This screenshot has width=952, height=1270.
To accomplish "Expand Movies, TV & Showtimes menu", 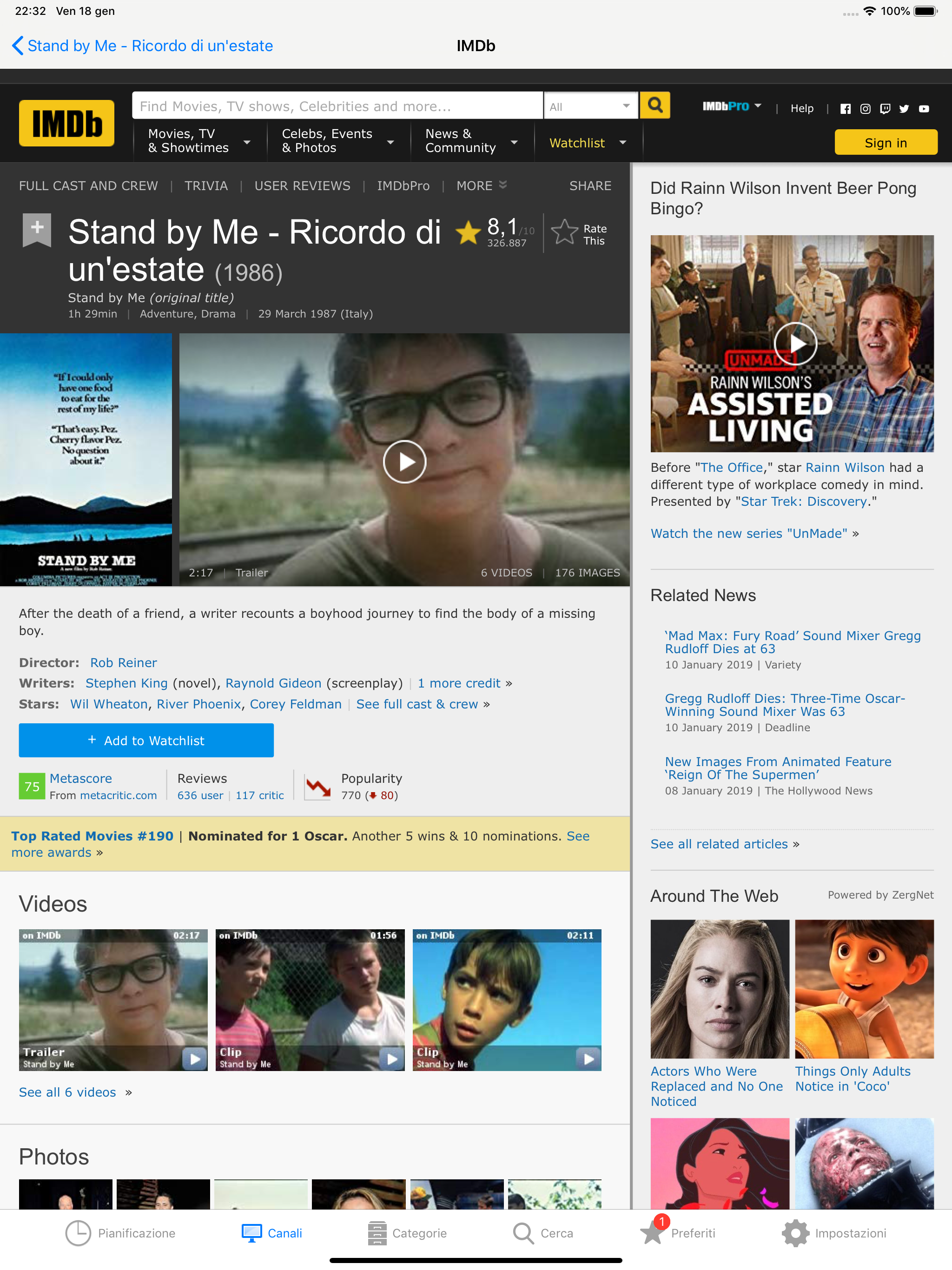I will [x=198, y=141].
